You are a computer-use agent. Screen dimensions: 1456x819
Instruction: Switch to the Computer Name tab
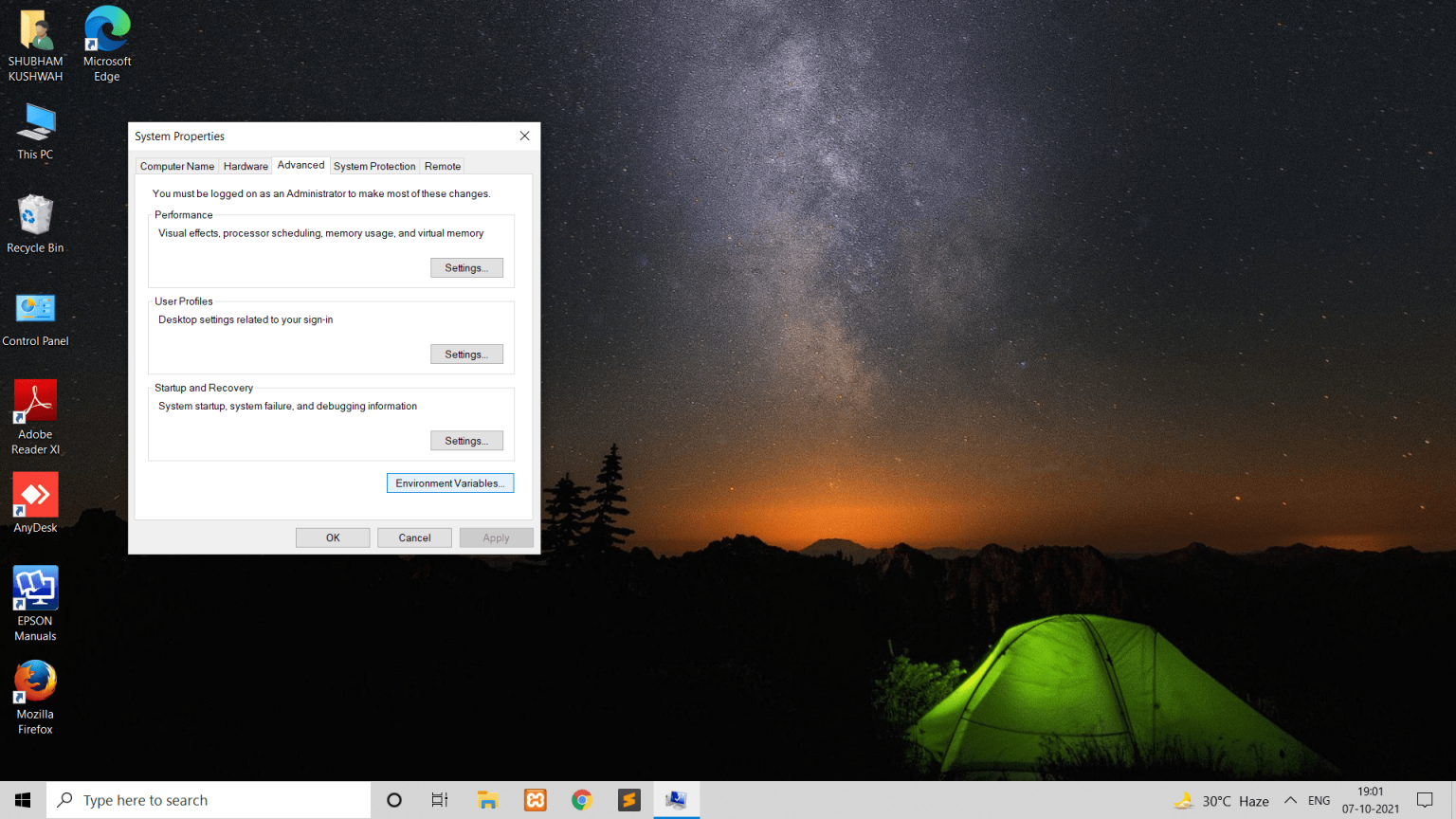[x=177, y=166]
